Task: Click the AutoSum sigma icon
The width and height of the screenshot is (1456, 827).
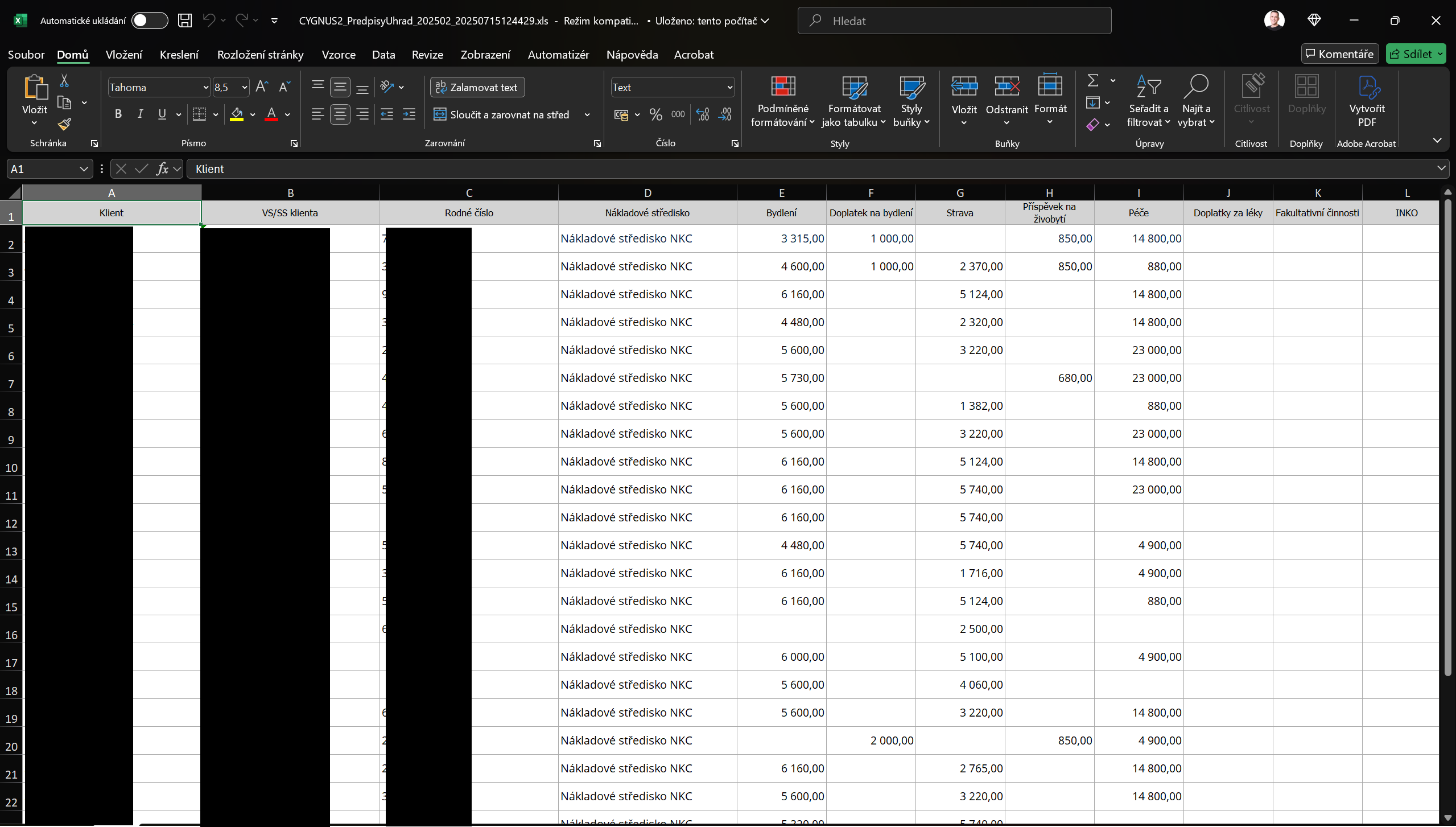Action: (x=1092, y=81)
